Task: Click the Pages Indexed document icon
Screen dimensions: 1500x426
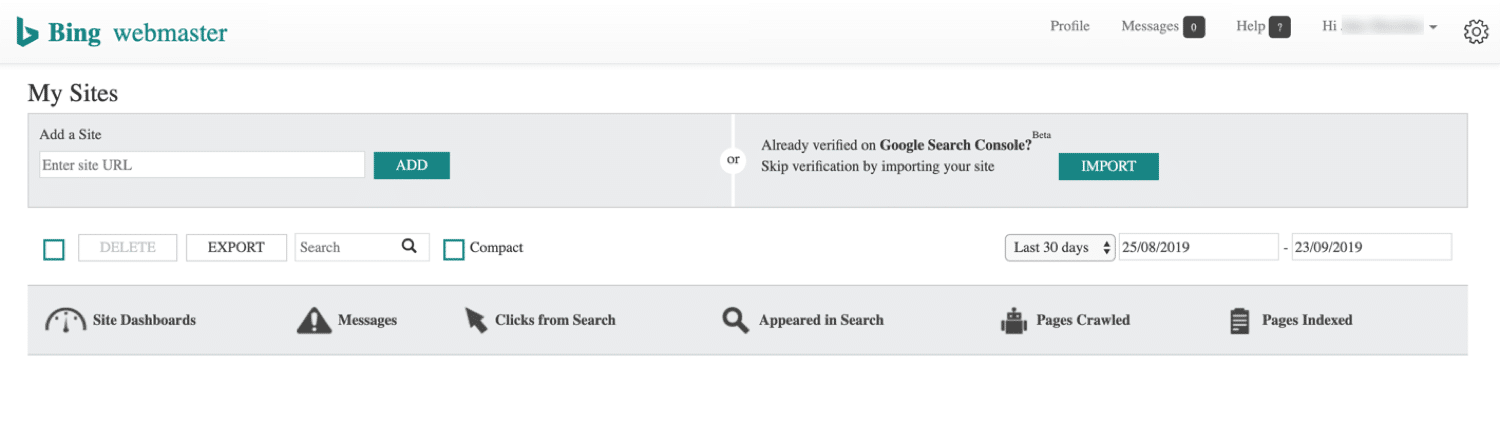Action: (x=1240, y=321)
